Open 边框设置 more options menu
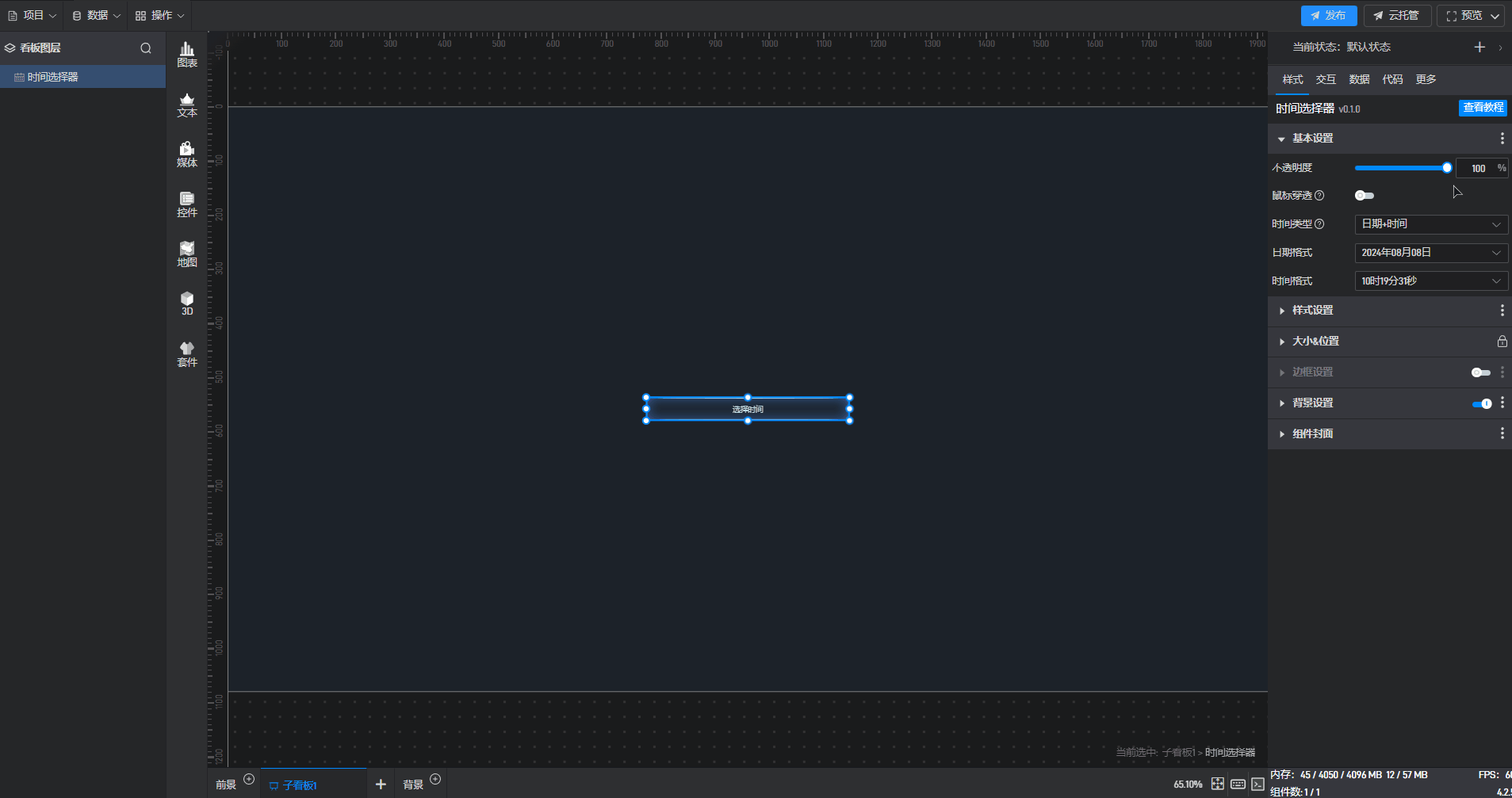The width and height of the screenshot is (1512, 798). click(x=1502, y=372)
